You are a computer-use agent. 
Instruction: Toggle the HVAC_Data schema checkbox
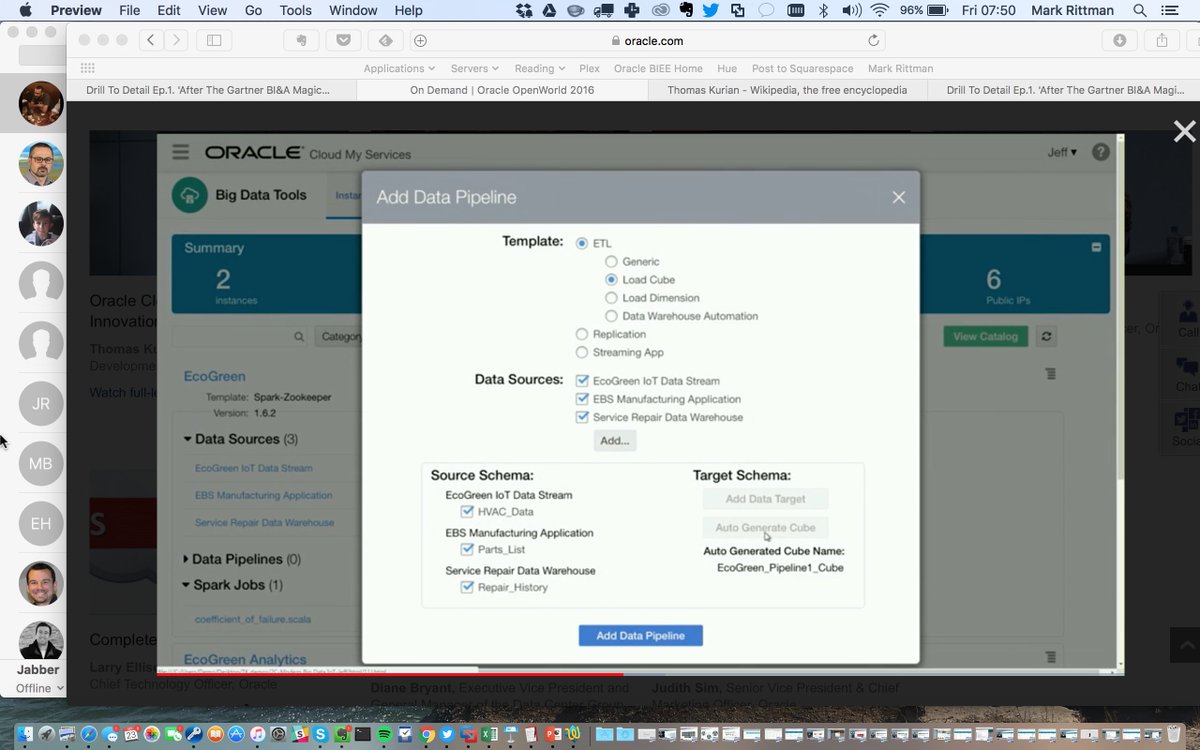pos(467,511)
